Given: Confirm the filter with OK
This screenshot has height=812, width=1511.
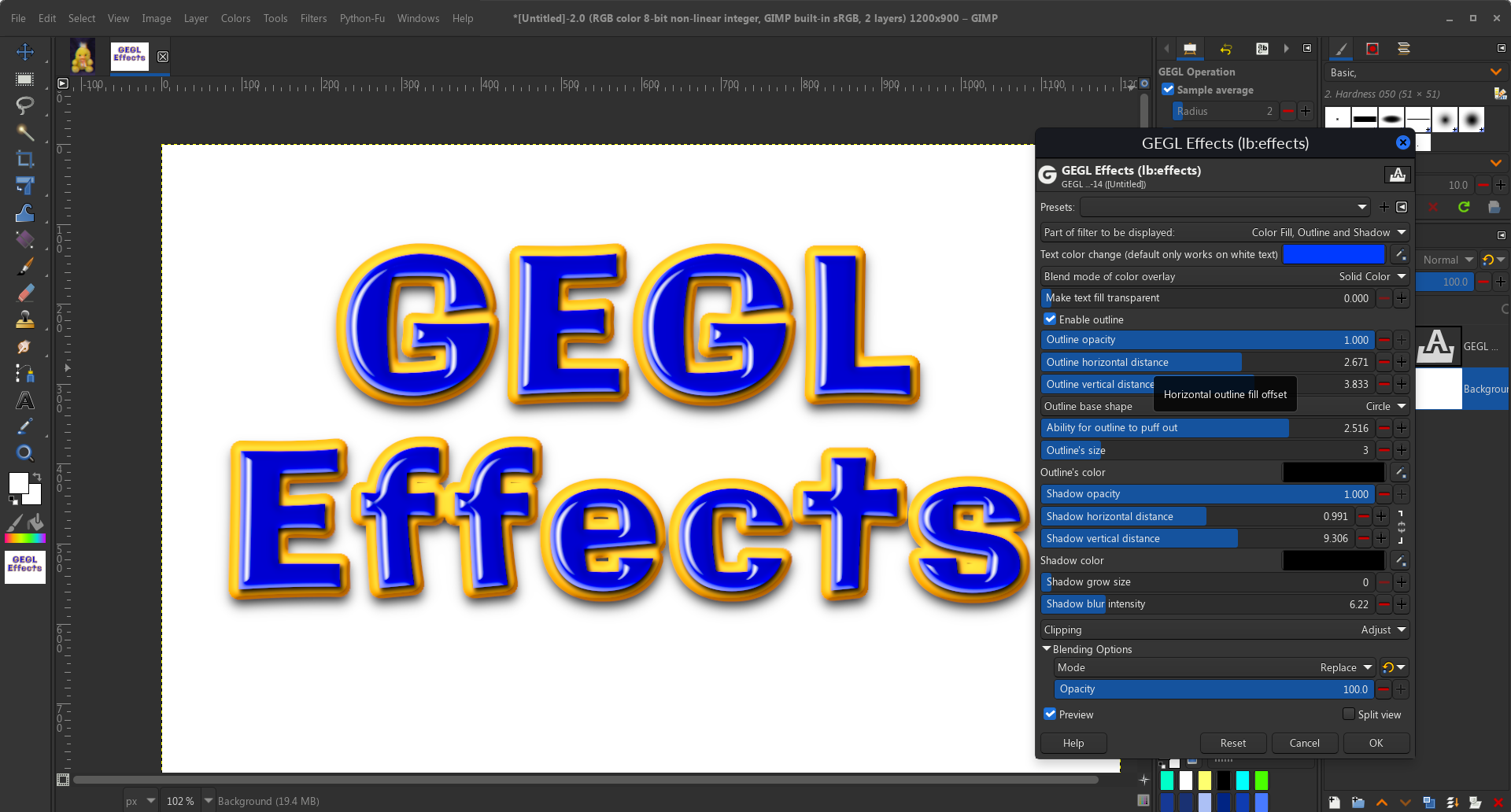Looking at the screenshot, I should pos(1376,743).
